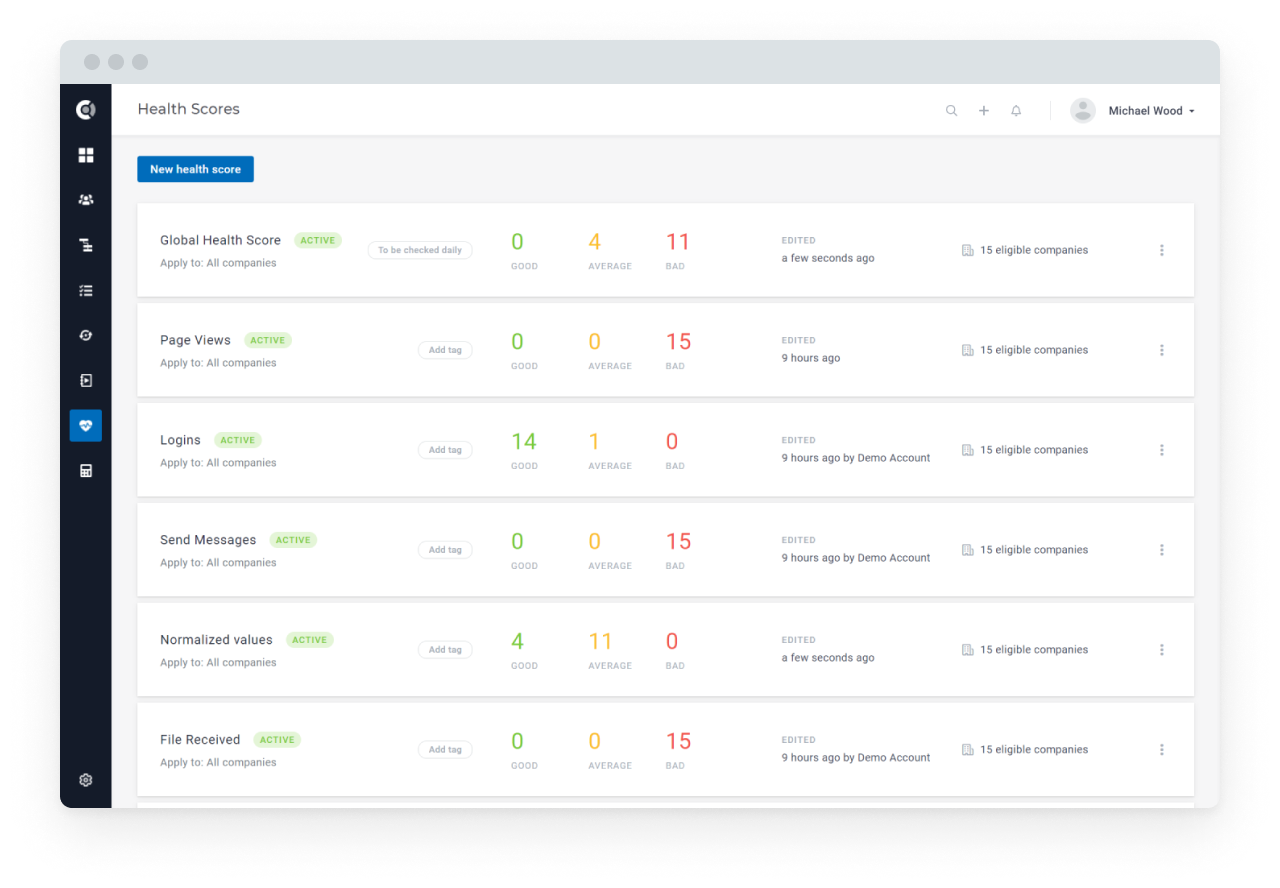Viewport: 1280px width, 888px height.
Task: Open the options menu for Normalized values
Action: [x=1161, y=649]
